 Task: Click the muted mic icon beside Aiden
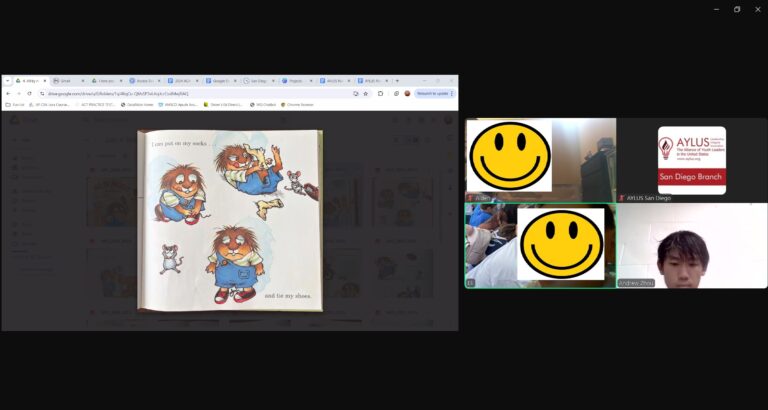[470, 198]
